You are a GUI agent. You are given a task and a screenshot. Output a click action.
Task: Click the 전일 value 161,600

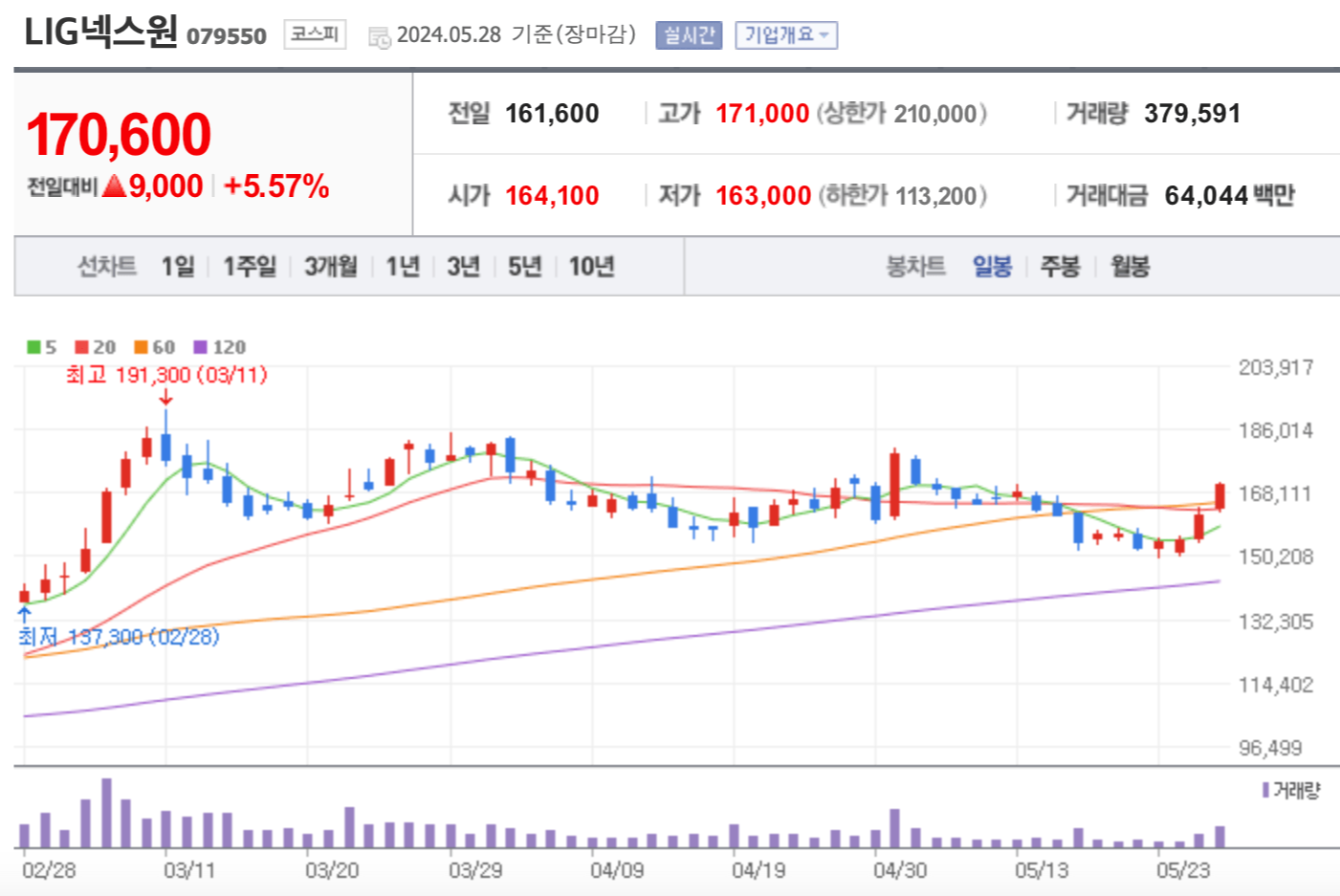(552, 114)
